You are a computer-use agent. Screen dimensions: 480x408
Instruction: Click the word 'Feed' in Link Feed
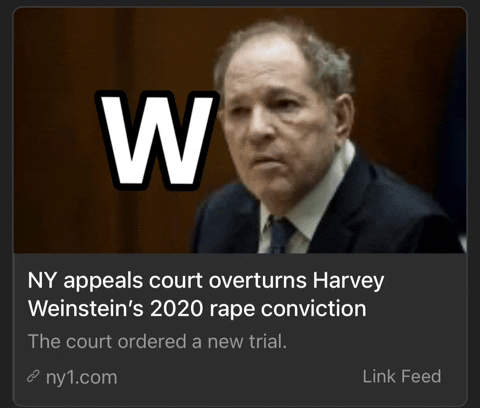pyautogui.click(x=421, y=376)
